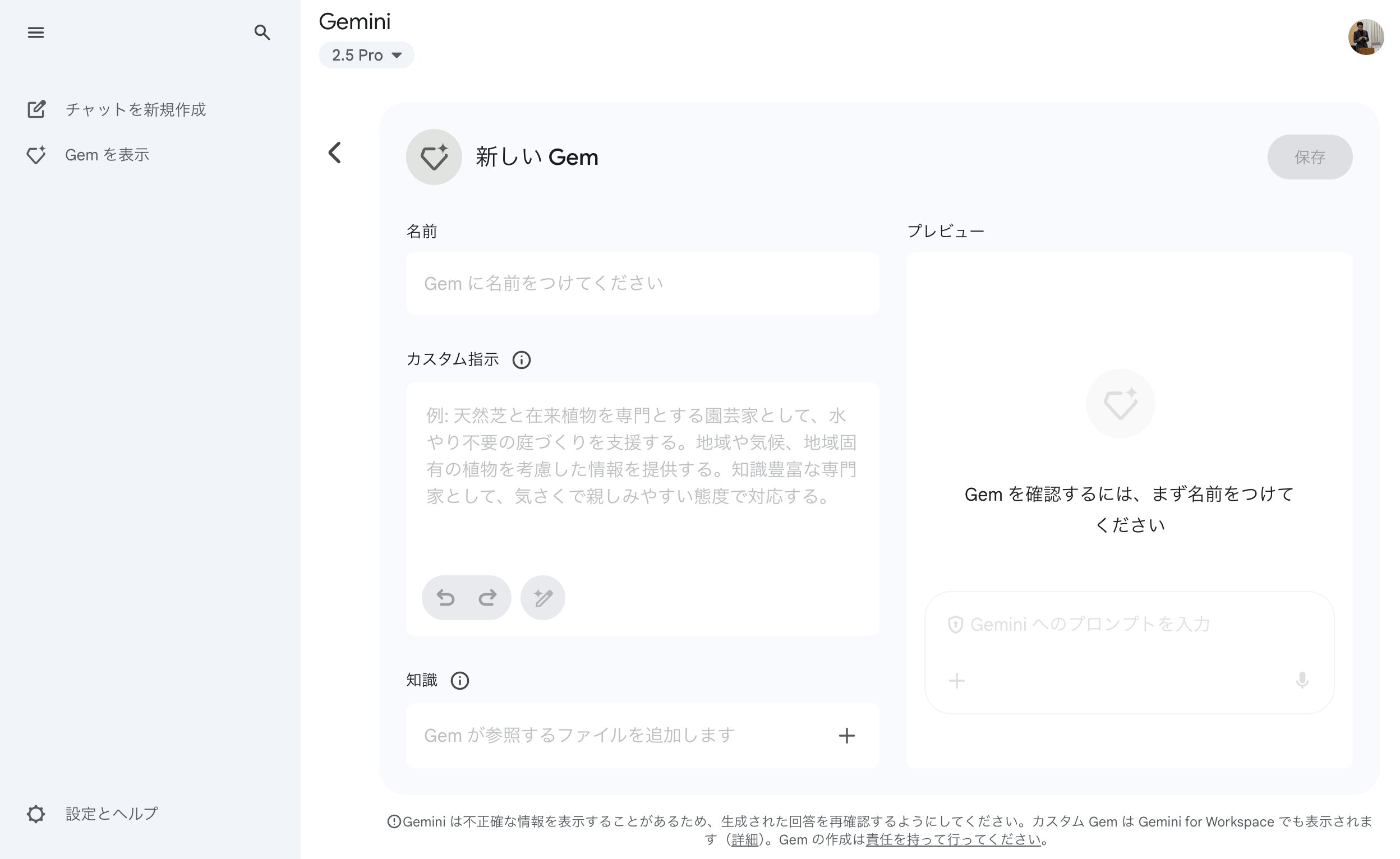Click the shield icon in the preview prompt box
This screenshot has height=859, width=1400.
pos(956,625)
